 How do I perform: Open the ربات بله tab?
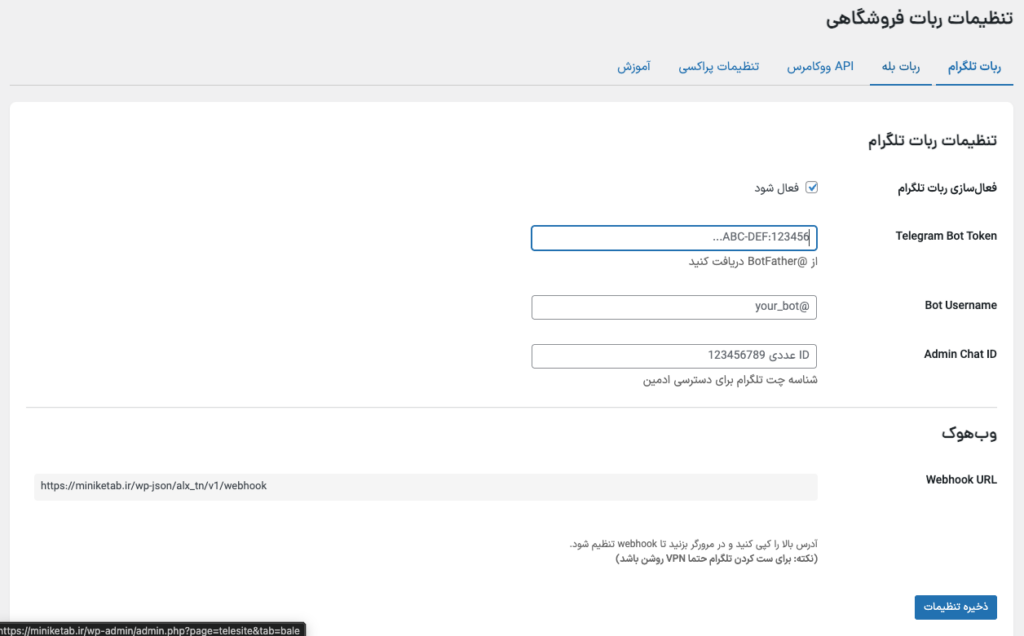902,66
